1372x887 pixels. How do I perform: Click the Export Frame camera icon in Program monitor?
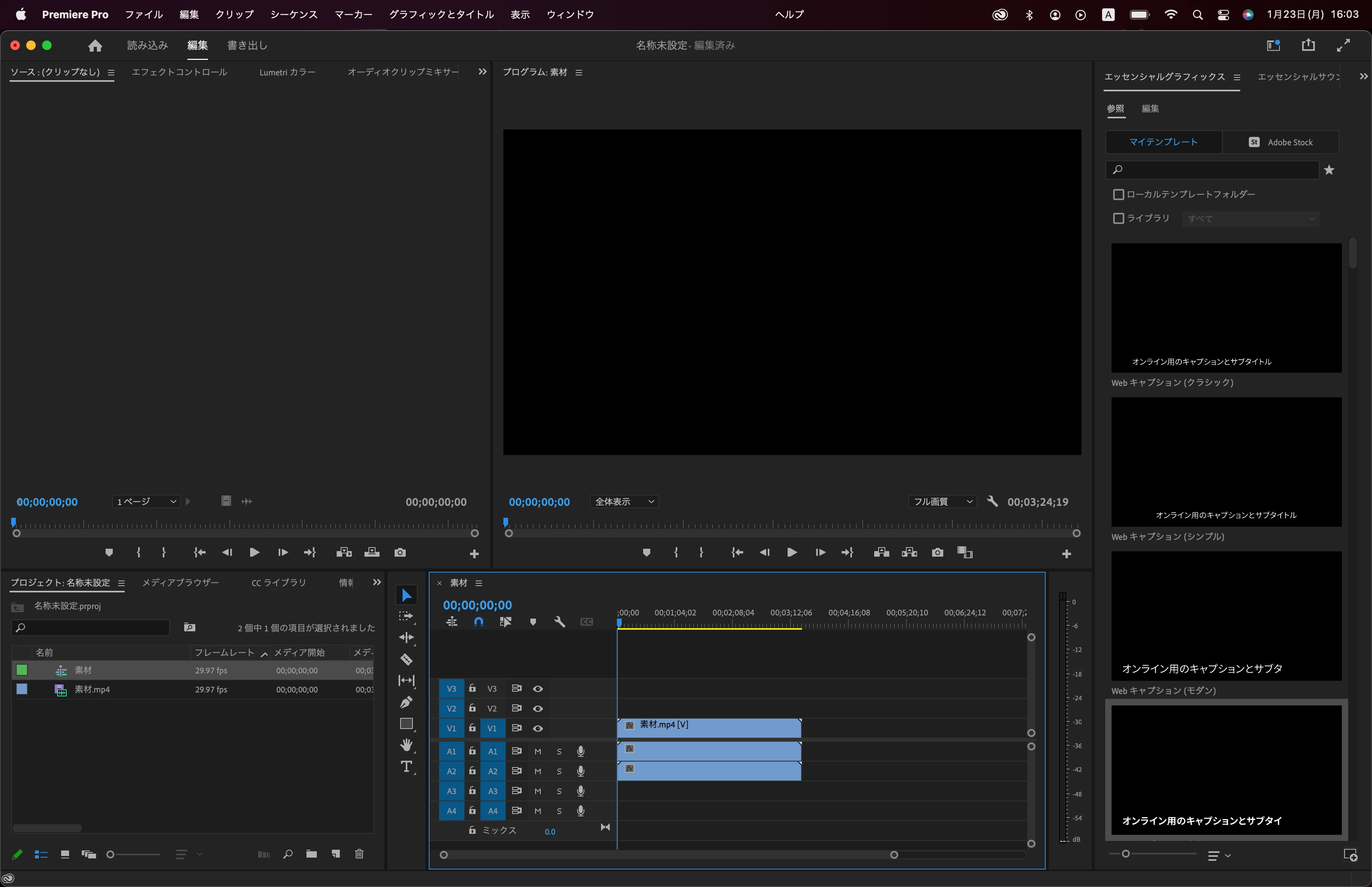point(937,552)
